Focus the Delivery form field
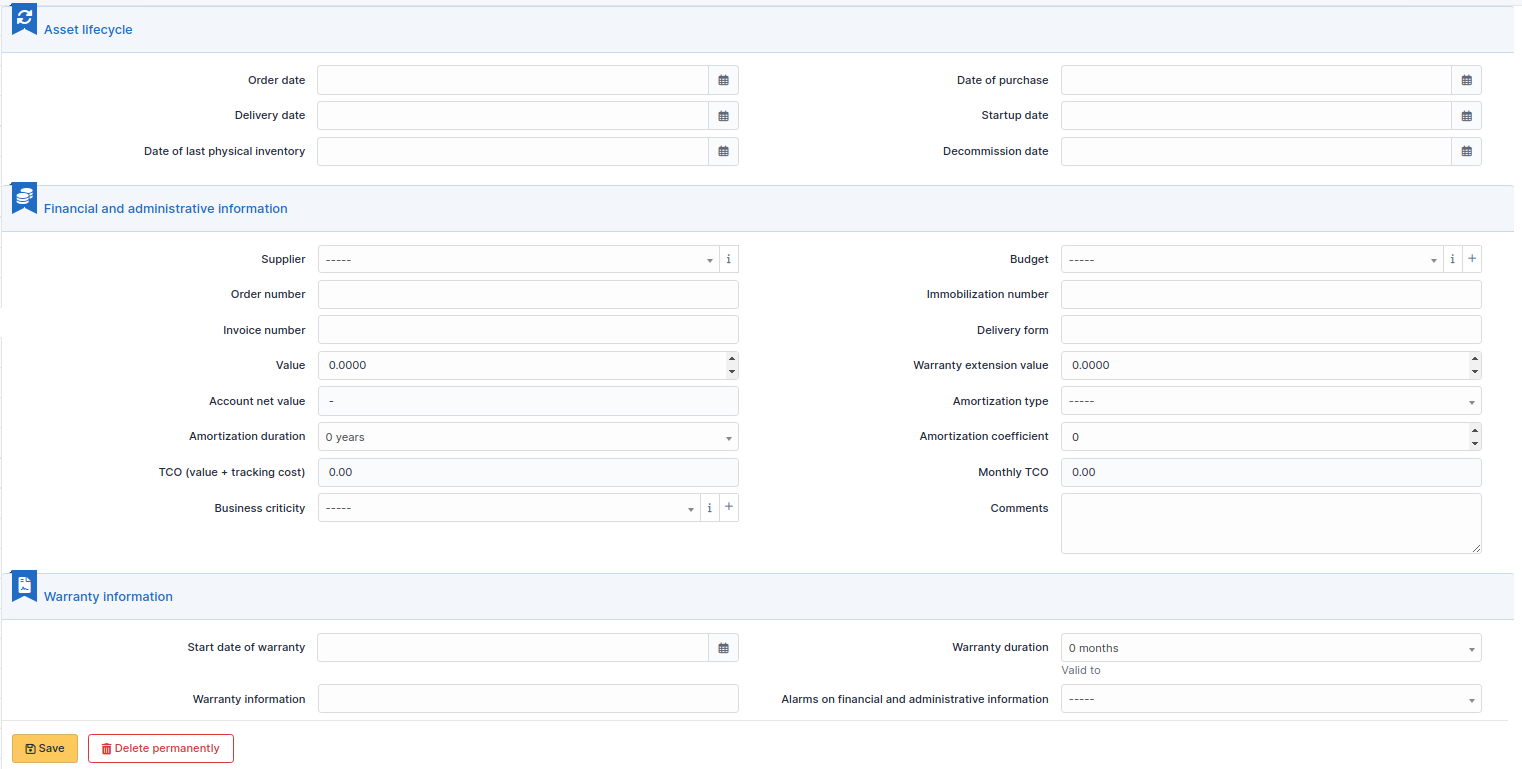The image size is (1522, 769). pyautogui.click(x=1271, y=330)
